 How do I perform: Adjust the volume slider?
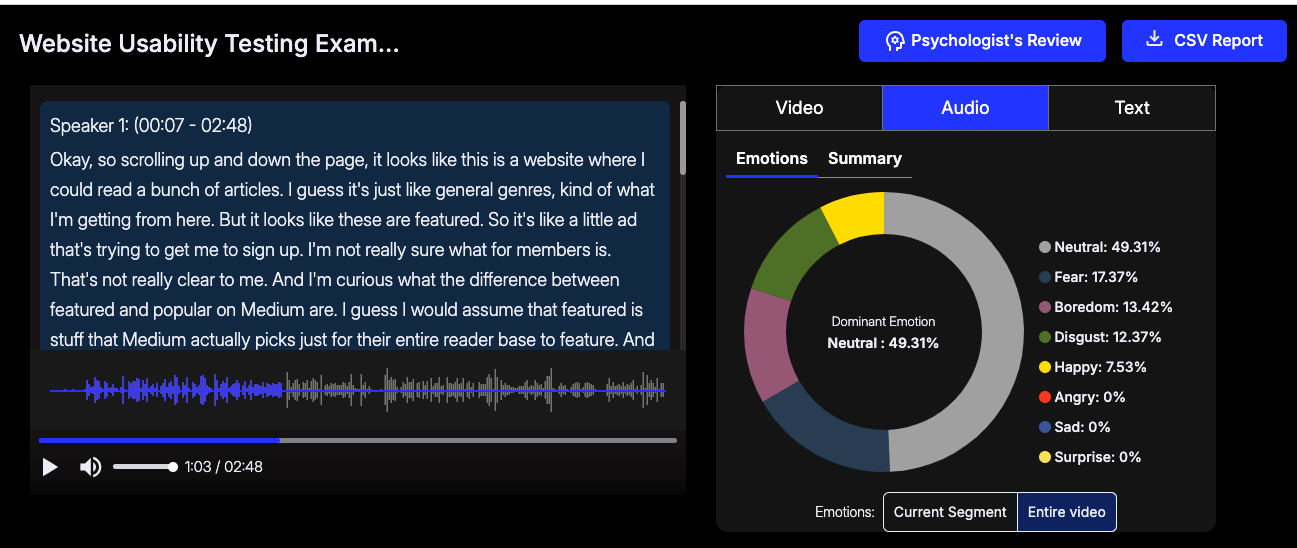(145, 467)
